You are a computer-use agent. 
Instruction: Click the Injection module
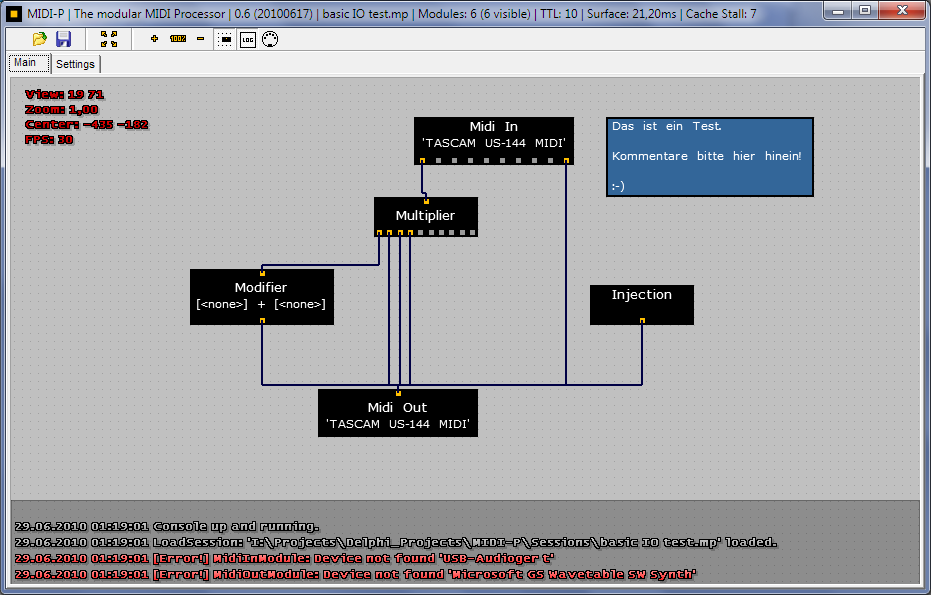(x=641, y=300)
